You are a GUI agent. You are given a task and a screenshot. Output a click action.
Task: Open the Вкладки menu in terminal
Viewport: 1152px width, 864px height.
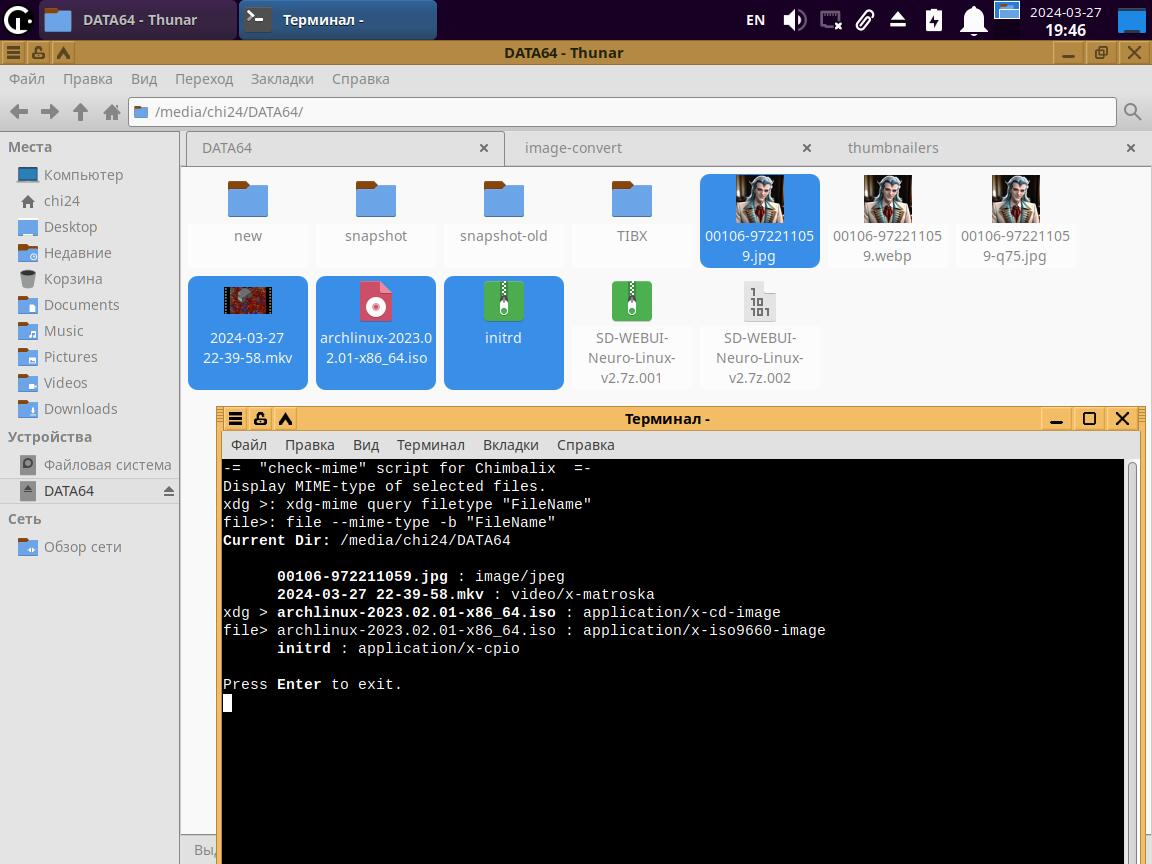click(510, 445)
